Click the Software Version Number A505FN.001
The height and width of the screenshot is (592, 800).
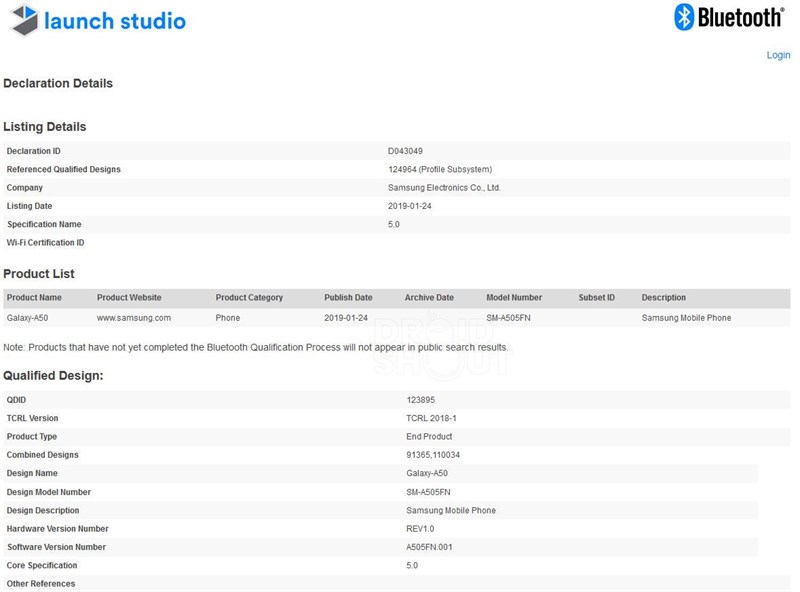(x=430, y=547)
